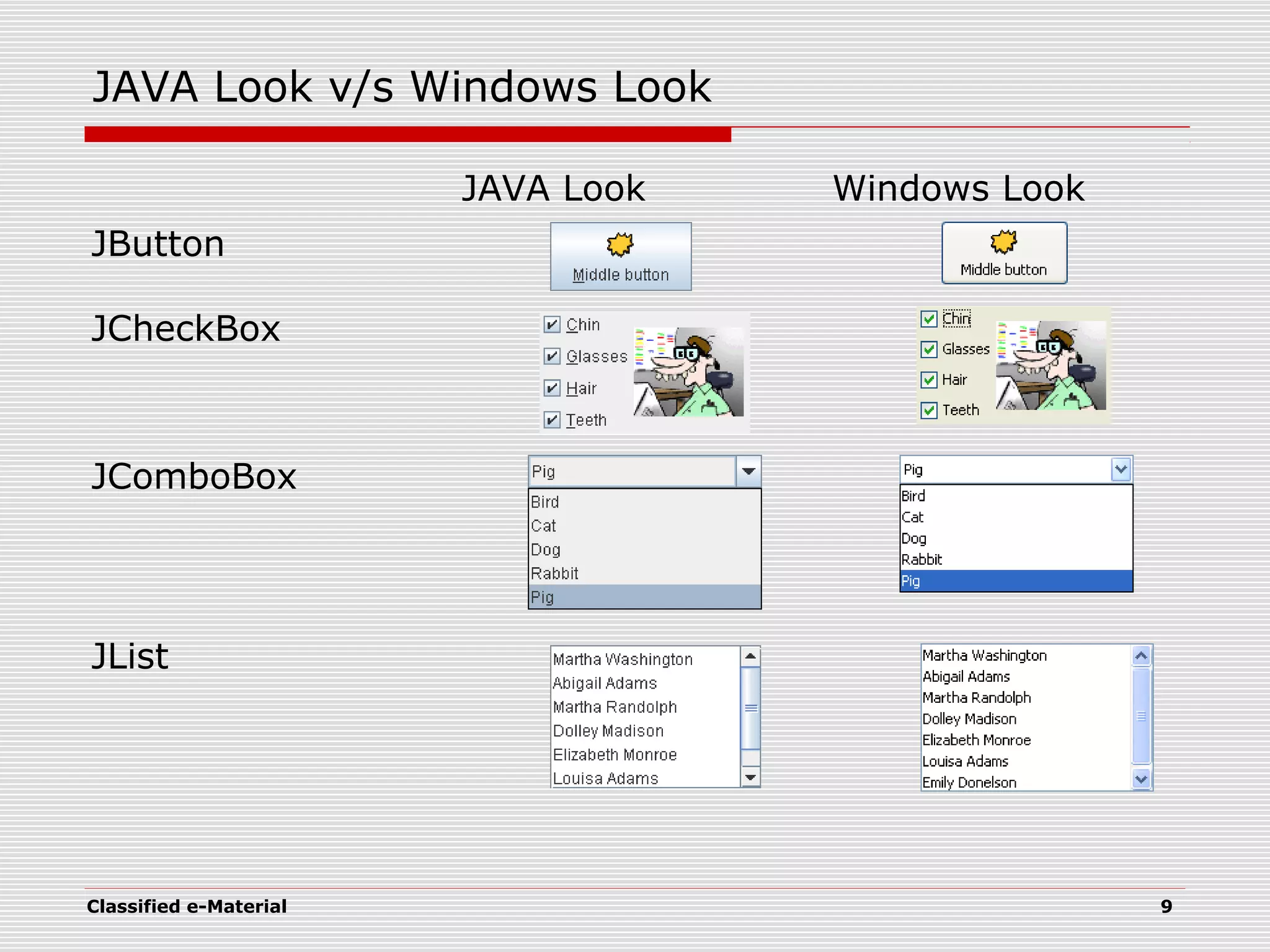Select Elizabeth Monroe in Windows list
The image size is (1270, 952).
[x=1027, y=739]
